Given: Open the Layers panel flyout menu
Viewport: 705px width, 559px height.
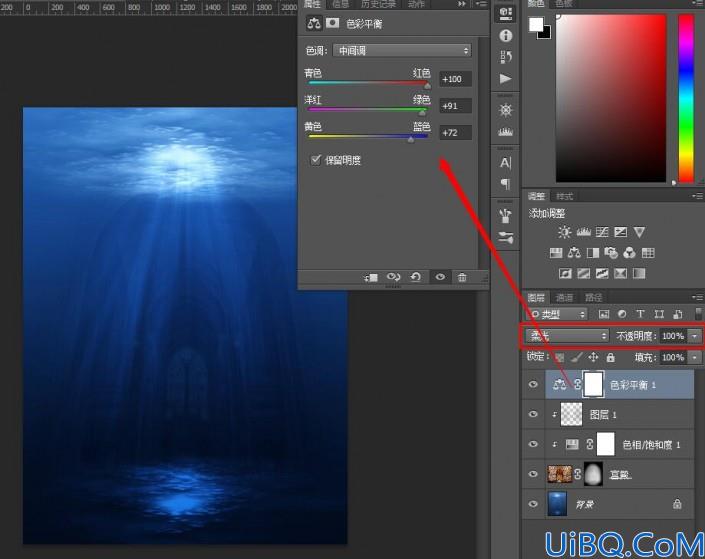Looking at the screenshot, I should pyautogui.click(x=698, y=297).
